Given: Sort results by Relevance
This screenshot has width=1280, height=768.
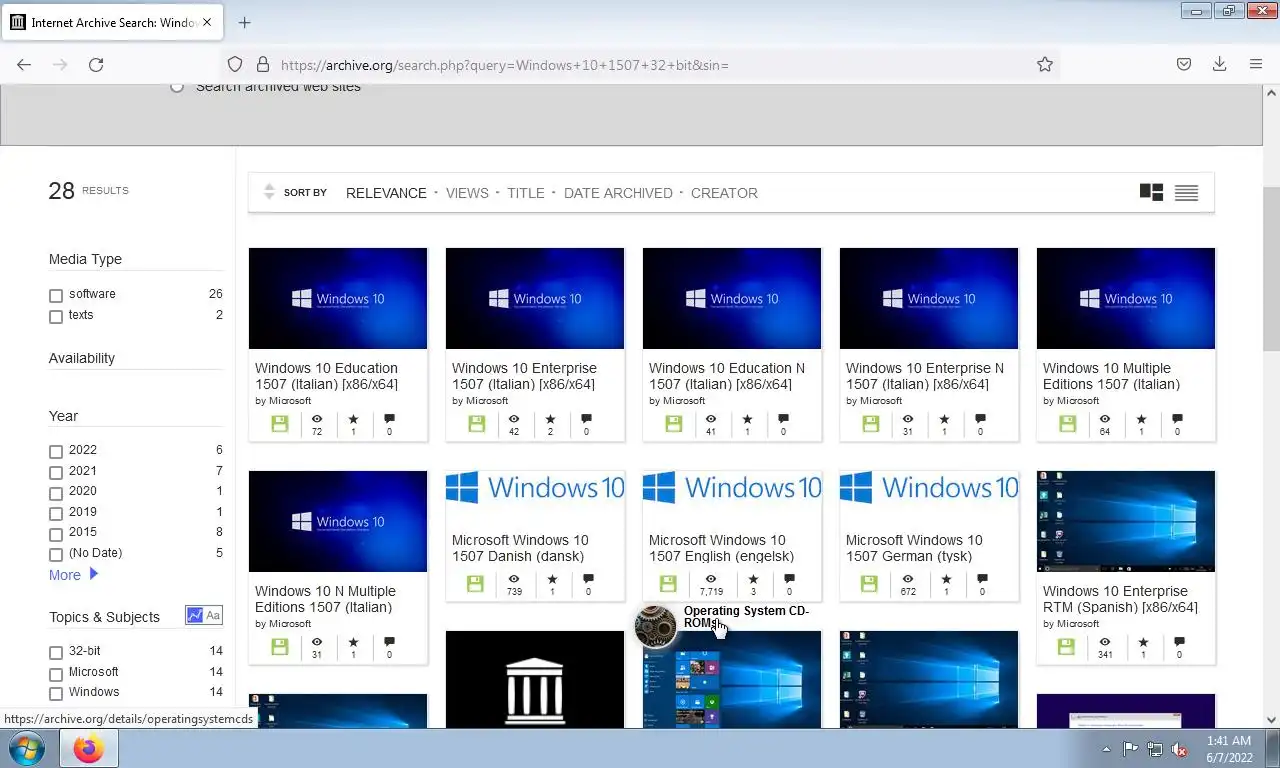Looking at the screenshot, I should [x=386, y=193].
